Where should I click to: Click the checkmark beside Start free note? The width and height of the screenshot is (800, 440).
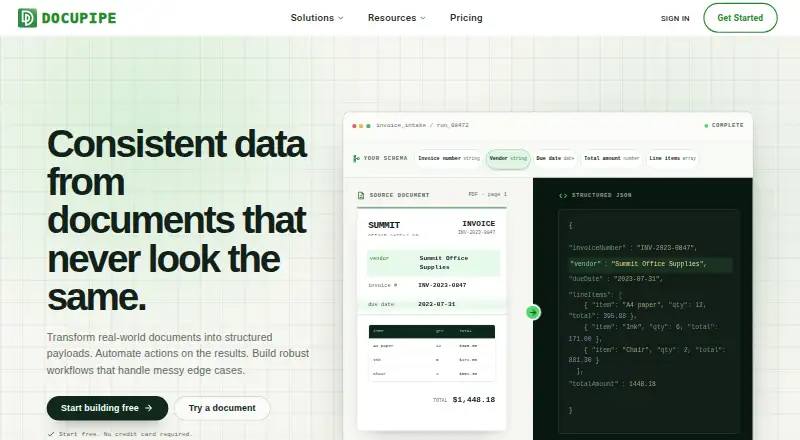[x=51, y=434]
